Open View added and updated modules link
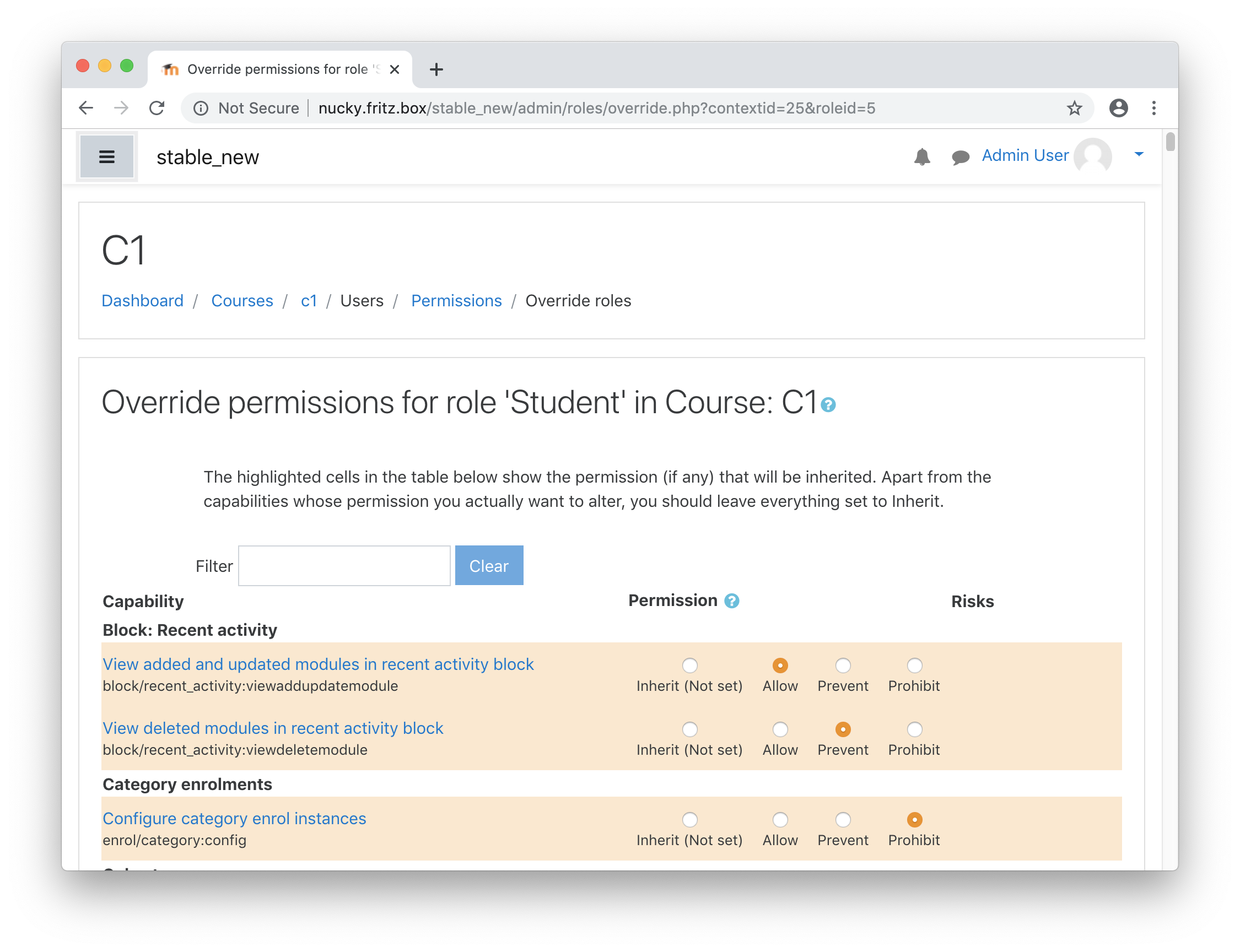This screenshot has width=1240, height=952. pos(318,664)
